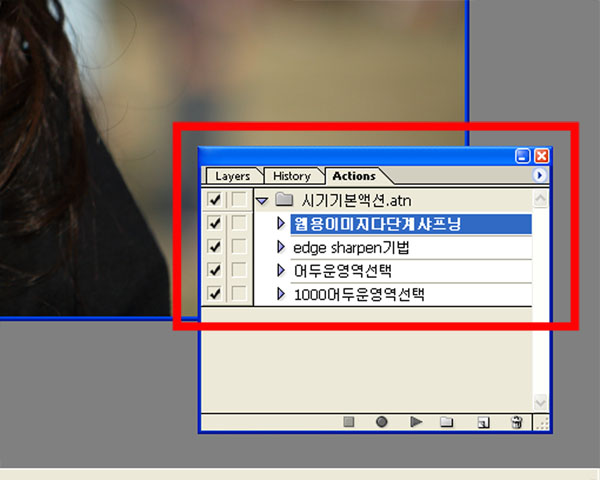600x480 pixels.
Task: Select the 시기기본액션.atn set name
Action: coord(356,200)
